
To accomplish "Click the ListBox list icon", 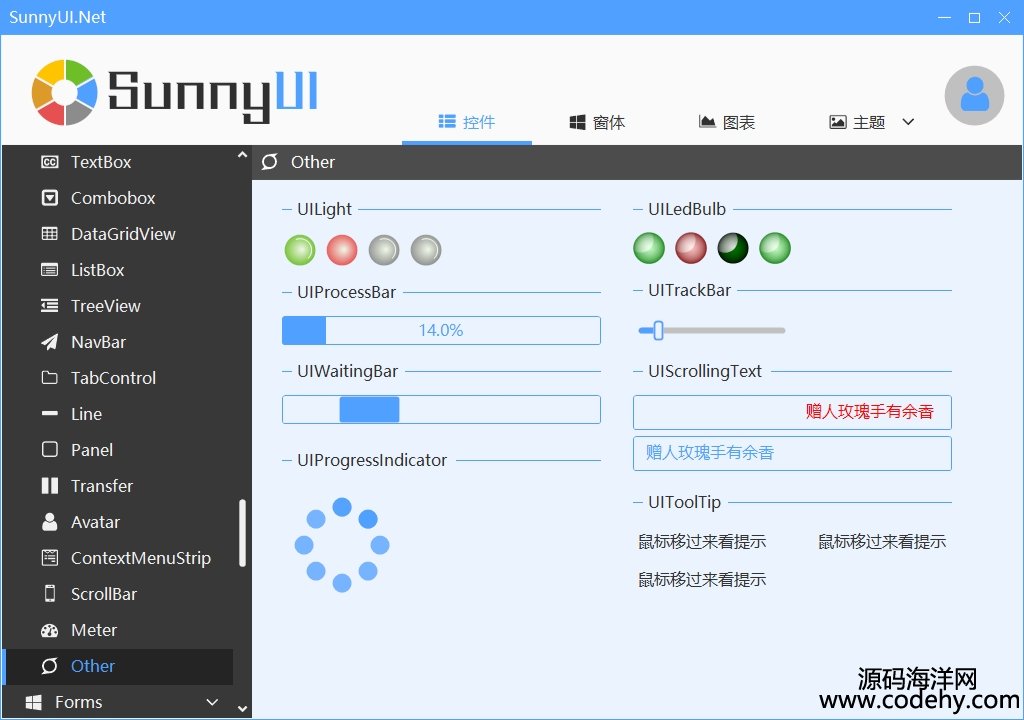I will pyautogui.click(x=50, y=269).
